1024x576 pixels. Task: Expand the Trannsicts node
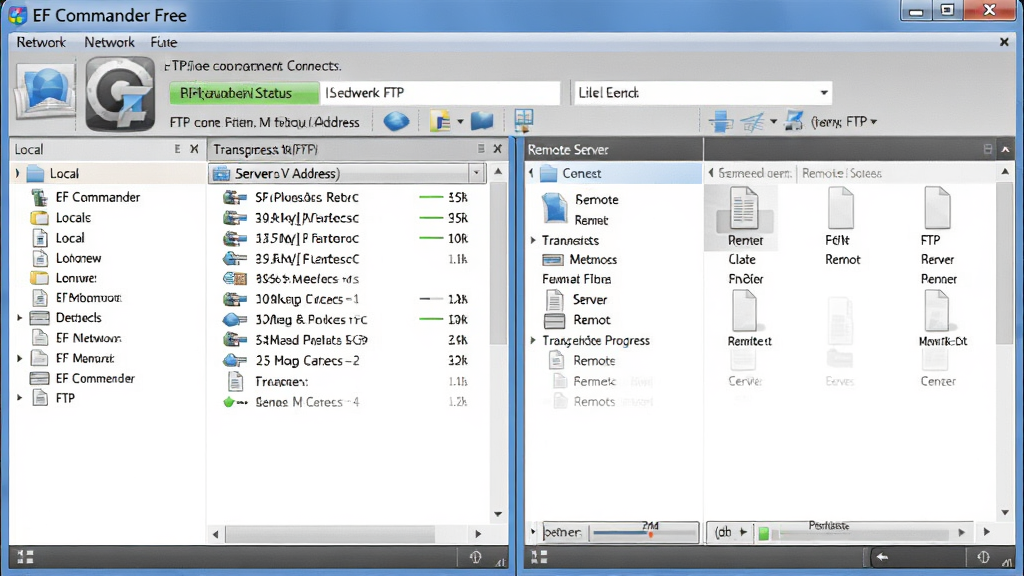[533, 240]
